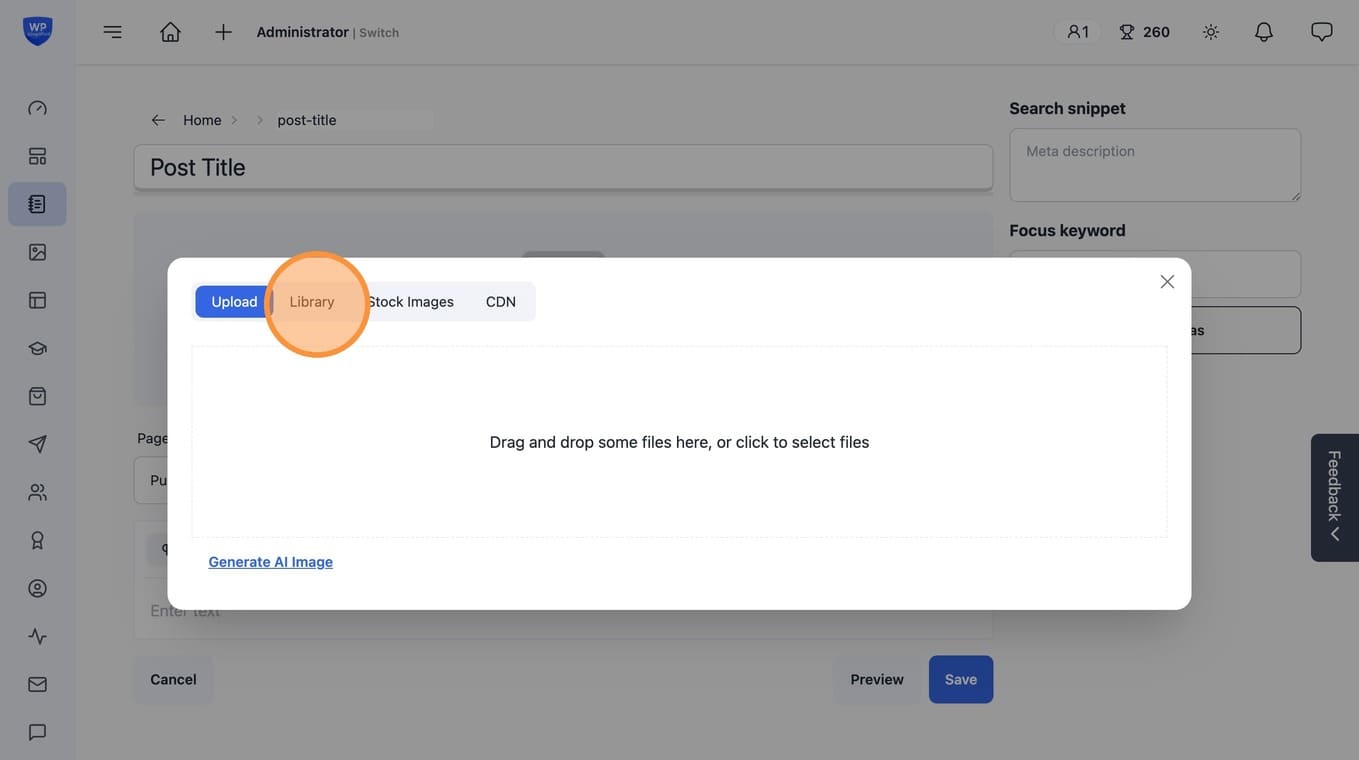The image size is (1359, 760).
Task: Toggle light/dark theme sun icon
Action: point(1211,32)
